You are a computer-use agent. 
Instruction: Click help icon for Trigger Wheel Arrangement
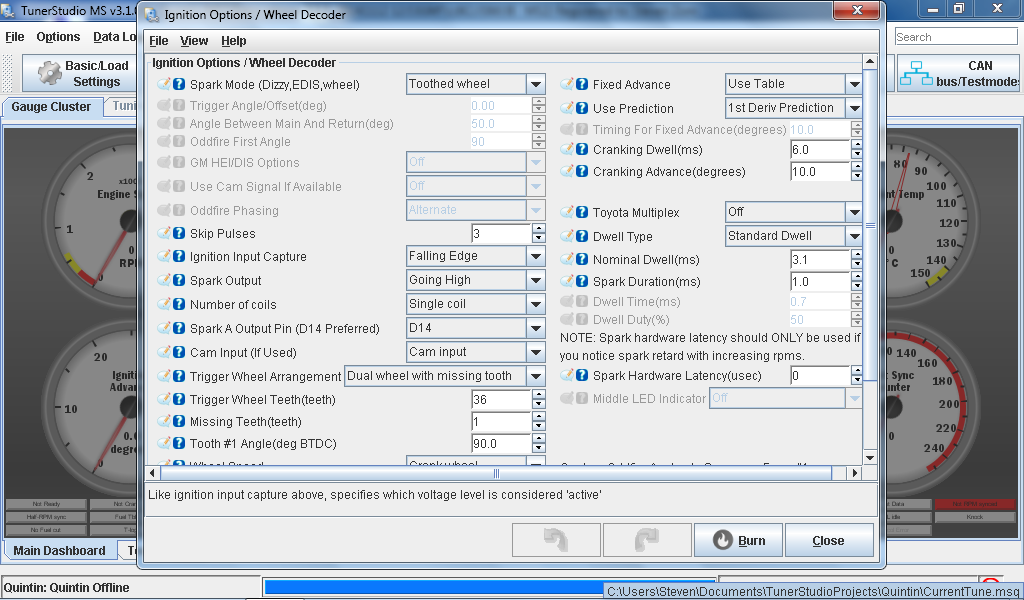[x=179, y=376]
